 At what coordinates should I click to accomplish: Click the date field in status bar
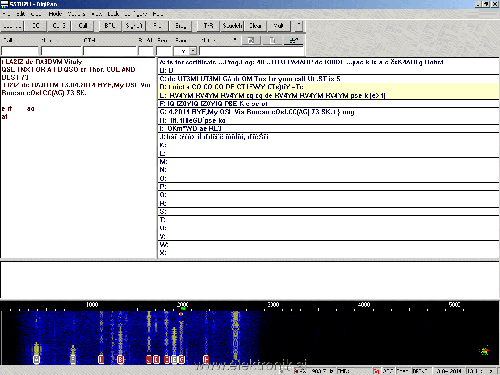[449, 371]
